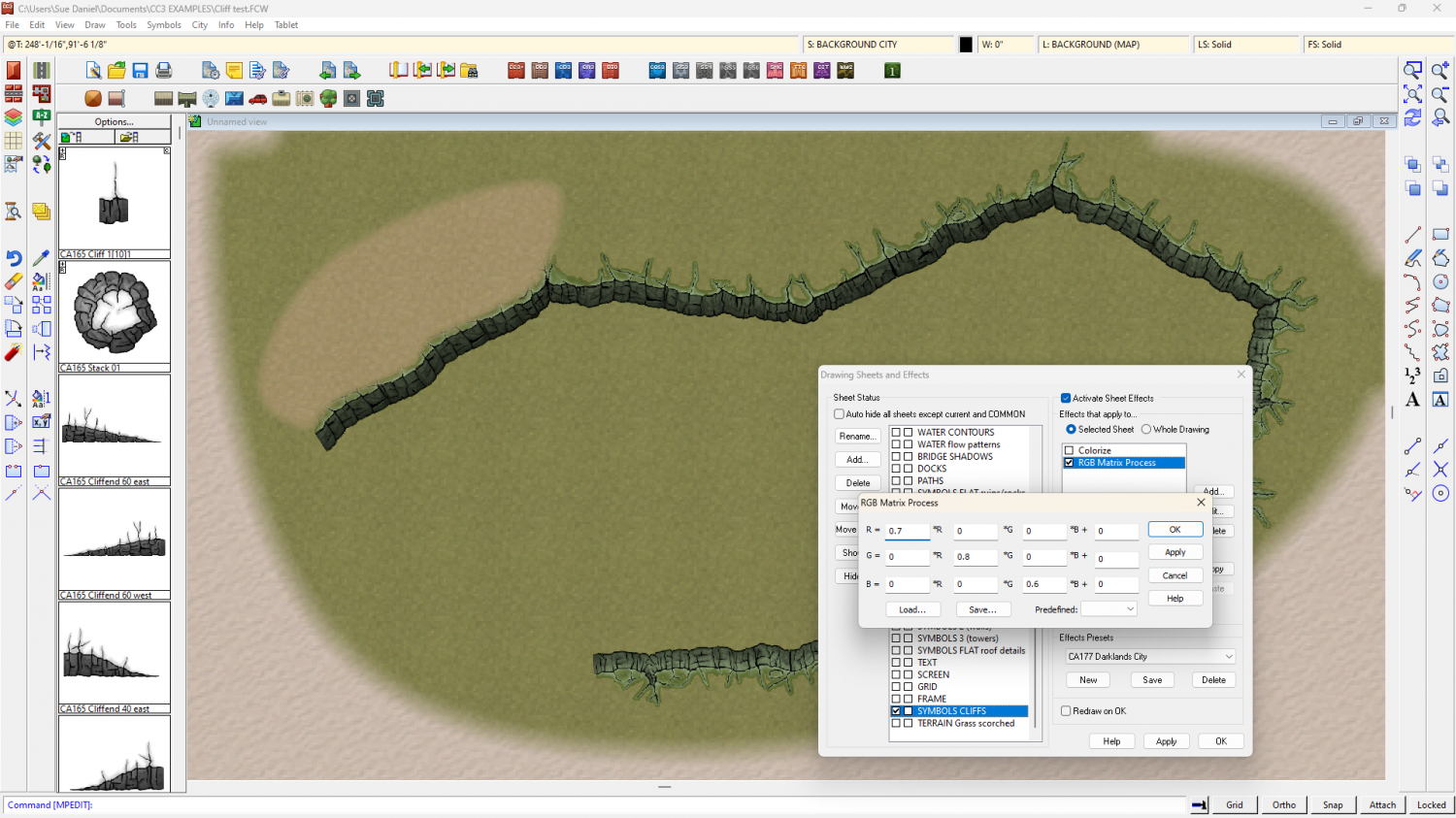The height and width of the screenshot is (818, 1456).
Task: Click the New effects preset button
Action: (1088, 680)
